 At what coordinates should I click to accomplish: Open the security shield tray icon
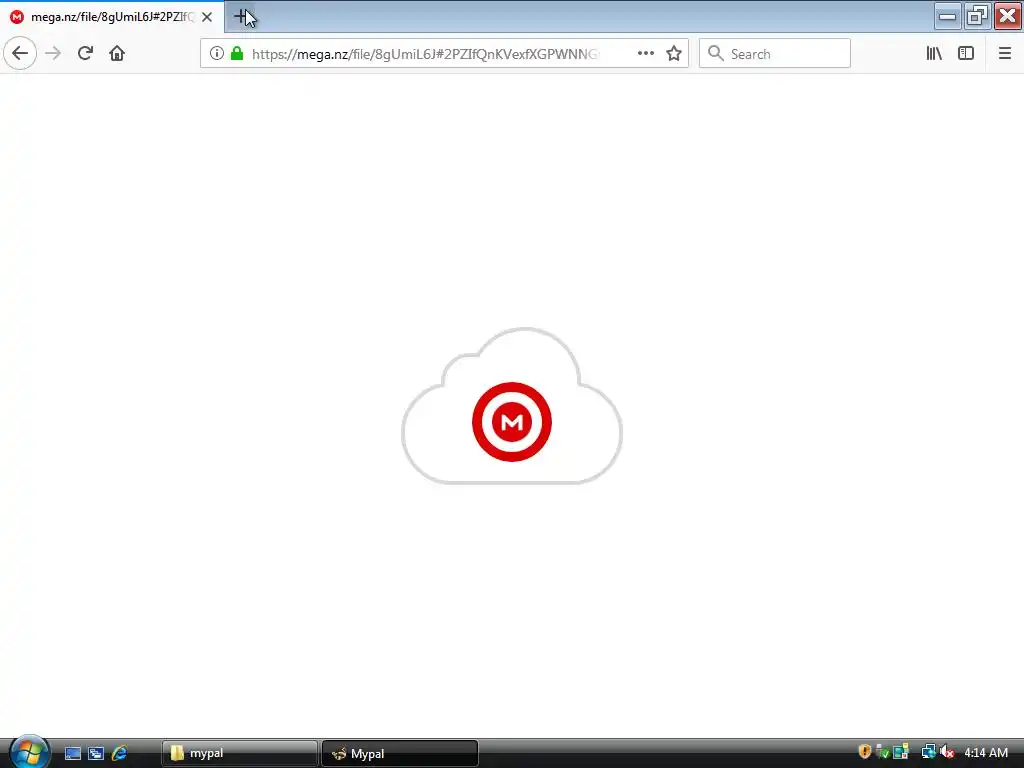(x=865, y=752)
